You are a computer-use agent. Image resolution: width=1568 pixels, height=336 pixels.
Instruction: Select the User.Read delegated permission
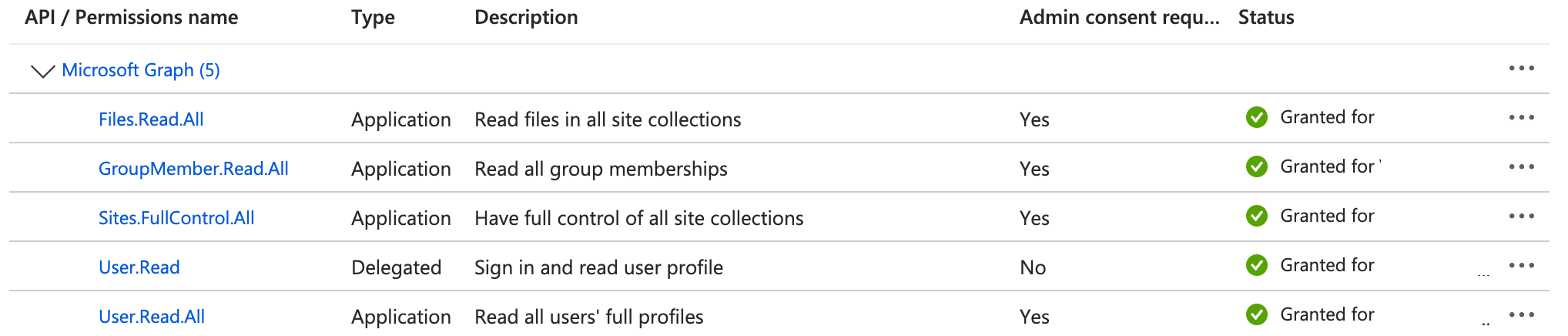tap(139, 267)
